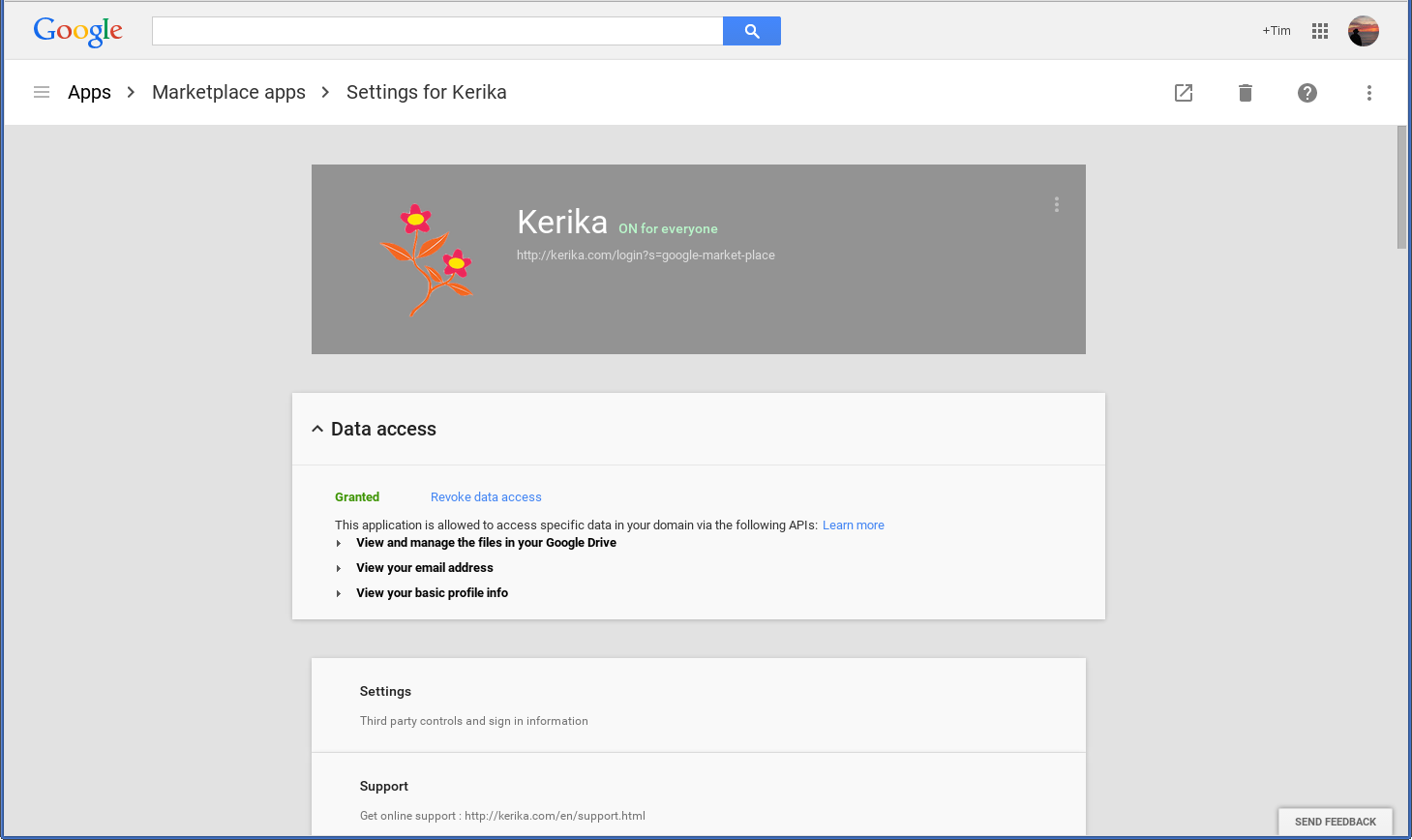1412x840 pixels.
Task: Collapse the Data access section
Action: [317, 429]
